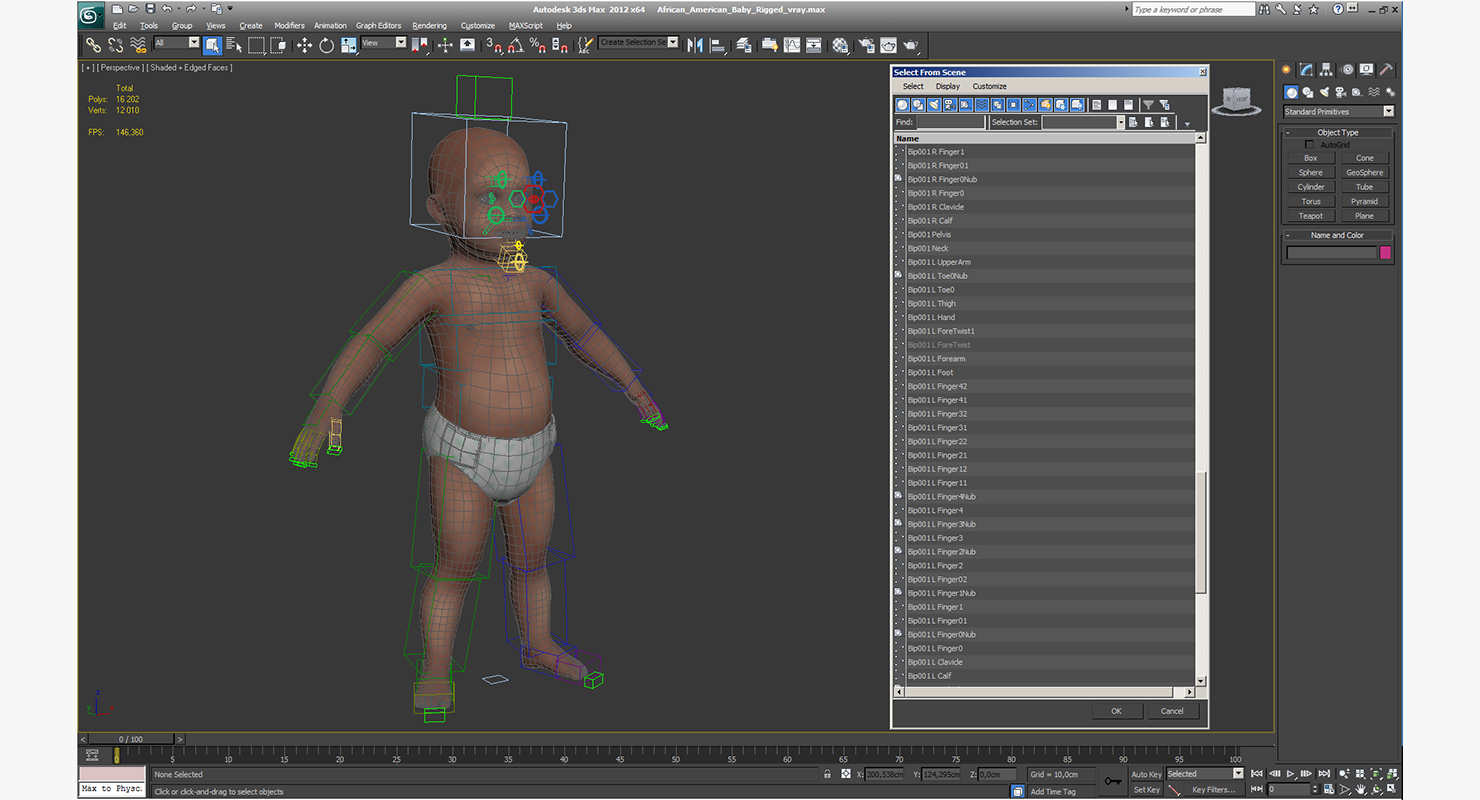Enable the AutoGrid checkbox
1480x800 pixels.
coord(1310,145)
